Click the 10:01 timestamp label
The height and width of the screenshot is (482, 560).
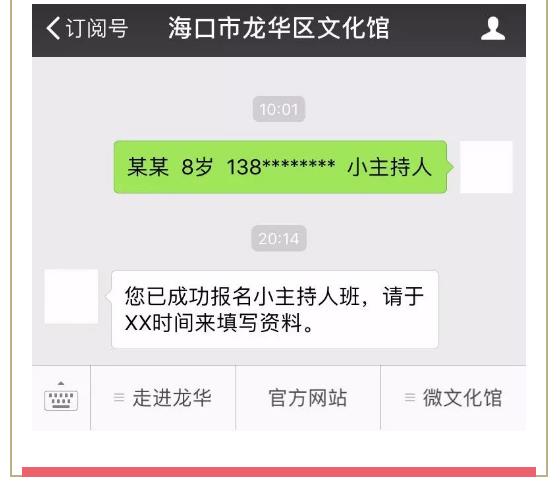279,109
